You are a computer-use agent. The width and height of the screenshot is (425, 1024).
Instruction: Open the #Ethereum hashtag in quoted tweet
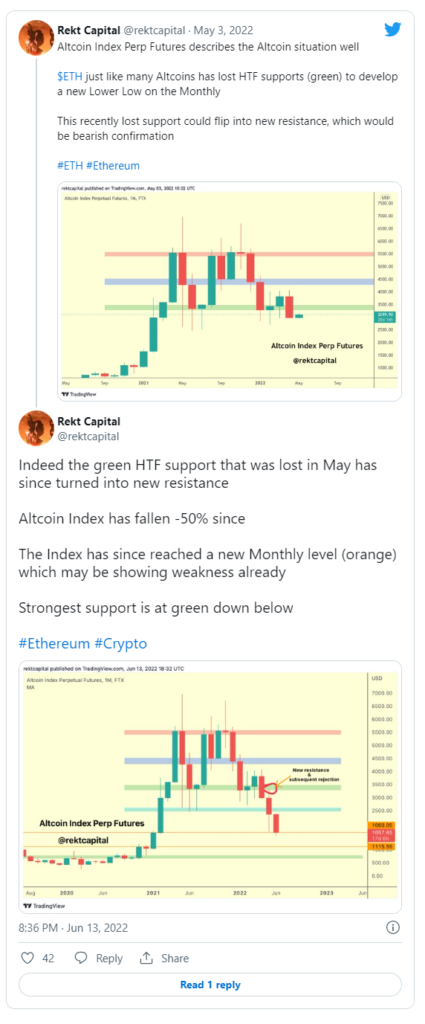[x=112, y=165]
